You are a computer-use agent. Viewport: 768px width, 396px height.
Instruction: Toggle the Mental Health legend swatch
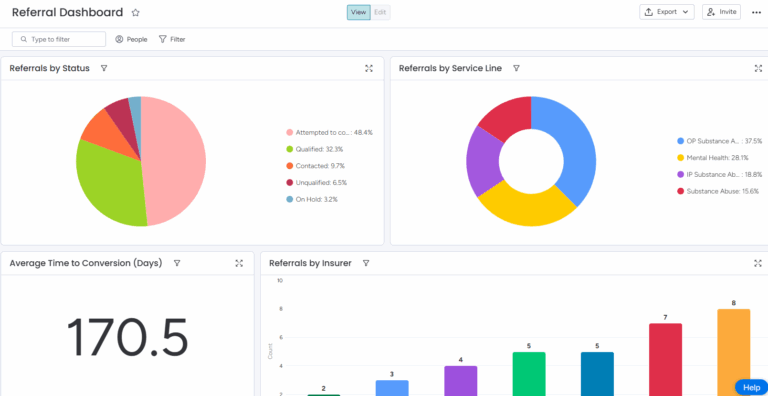680,157
